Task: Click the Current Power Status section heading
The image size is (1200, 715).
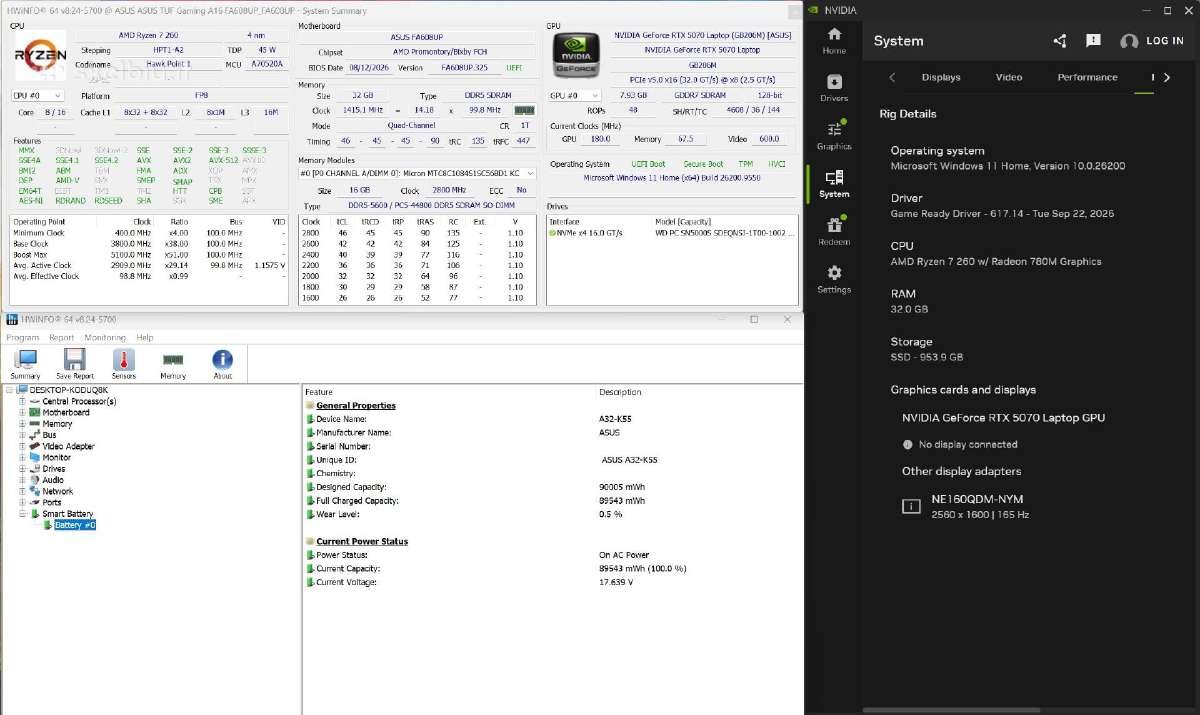Action: [362, 541]
